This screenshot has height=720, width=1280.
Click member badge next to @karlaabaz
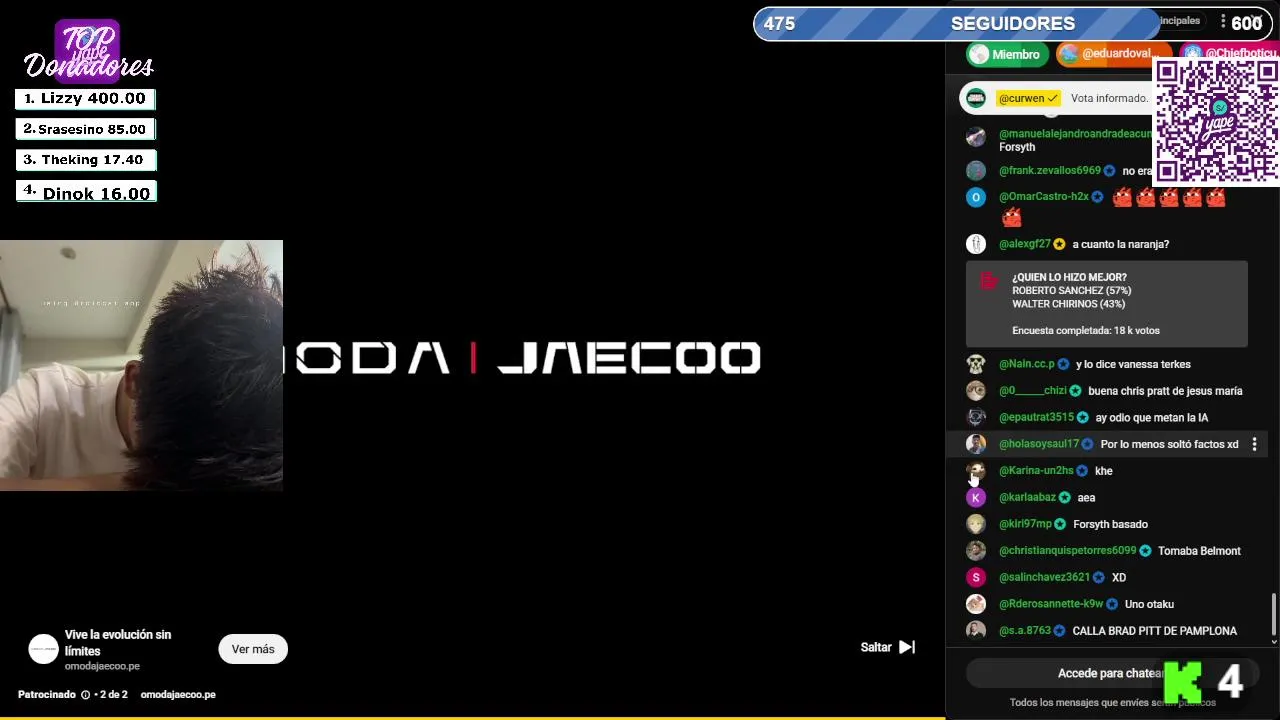pos(1064,497)
